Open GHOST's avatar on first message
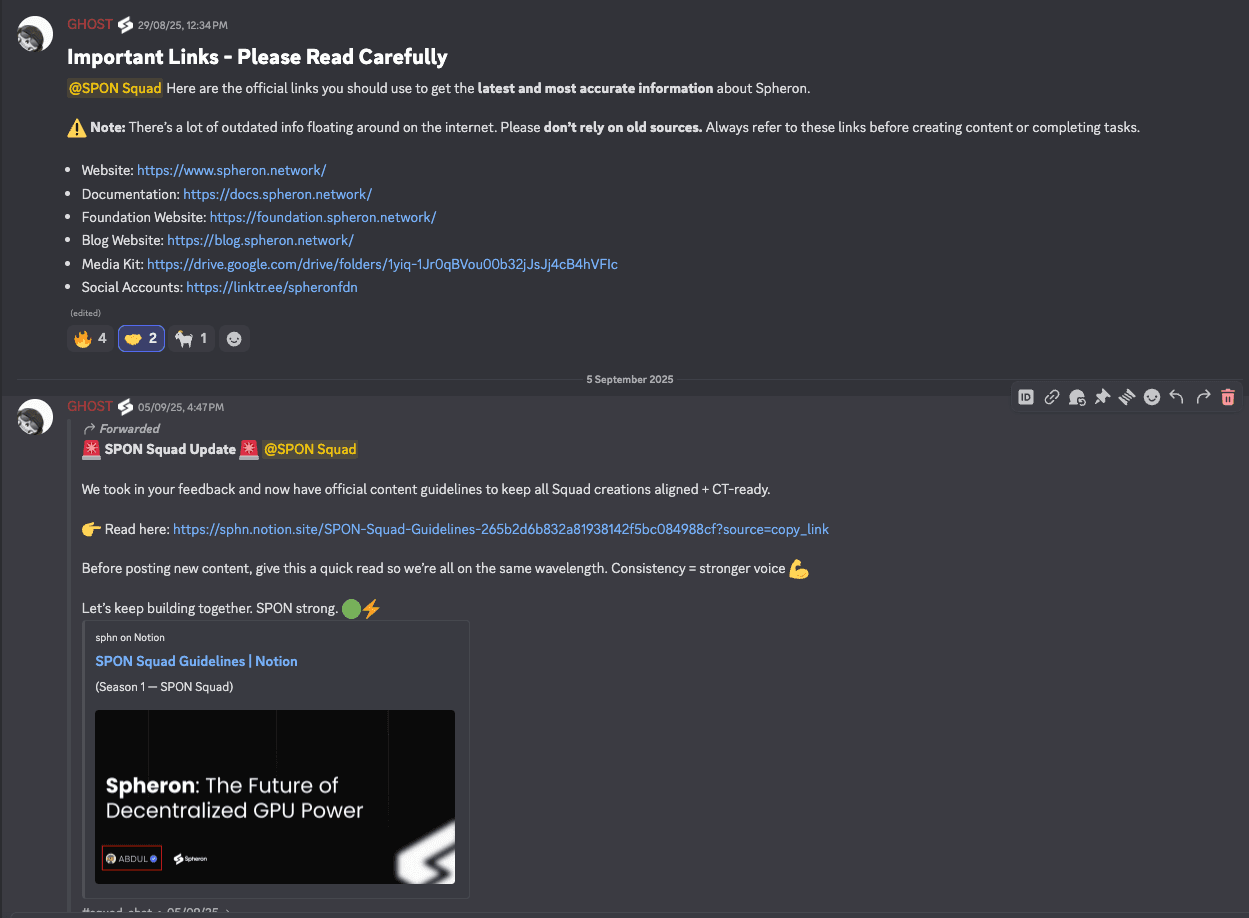The width and height of the screenshot is (1249, 918). (x=36, y=35)
